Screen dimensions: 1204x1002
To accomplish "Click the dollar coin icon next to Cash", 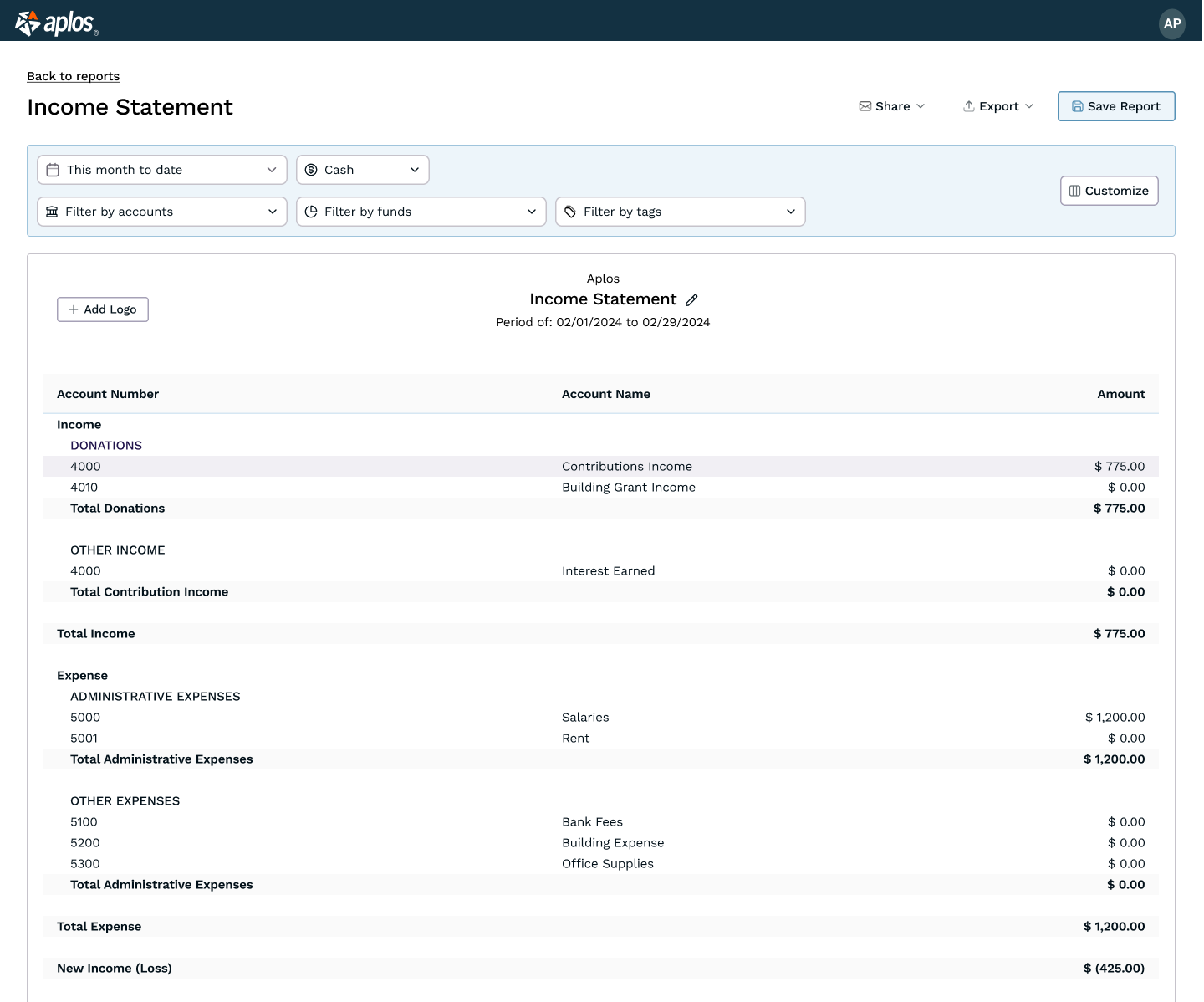I will 311,170.
